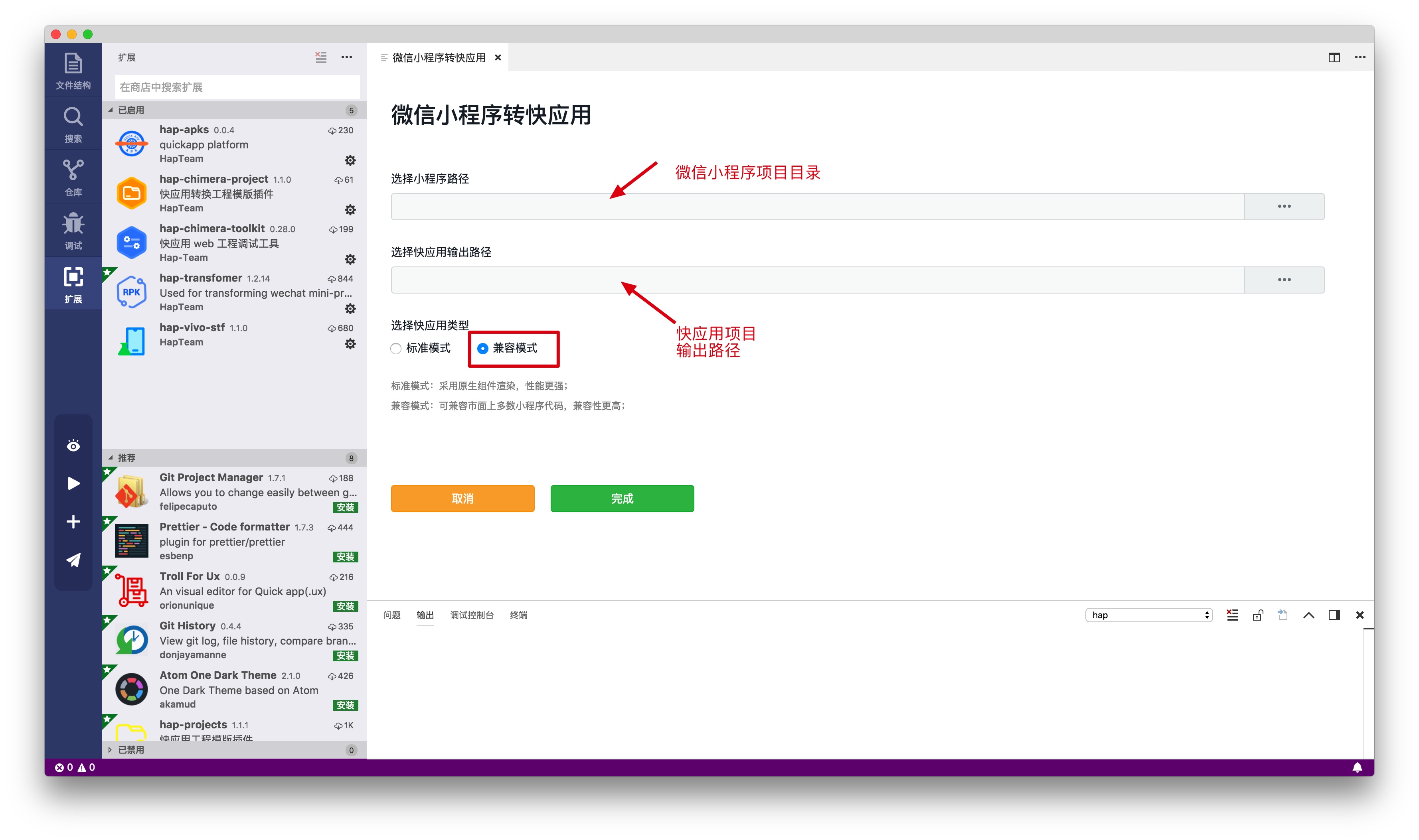Screen dimensions: 1419x840
Task: Open settings gear for hap-transfomer extension
Action: pyautogui.click(x=351, y=308)
